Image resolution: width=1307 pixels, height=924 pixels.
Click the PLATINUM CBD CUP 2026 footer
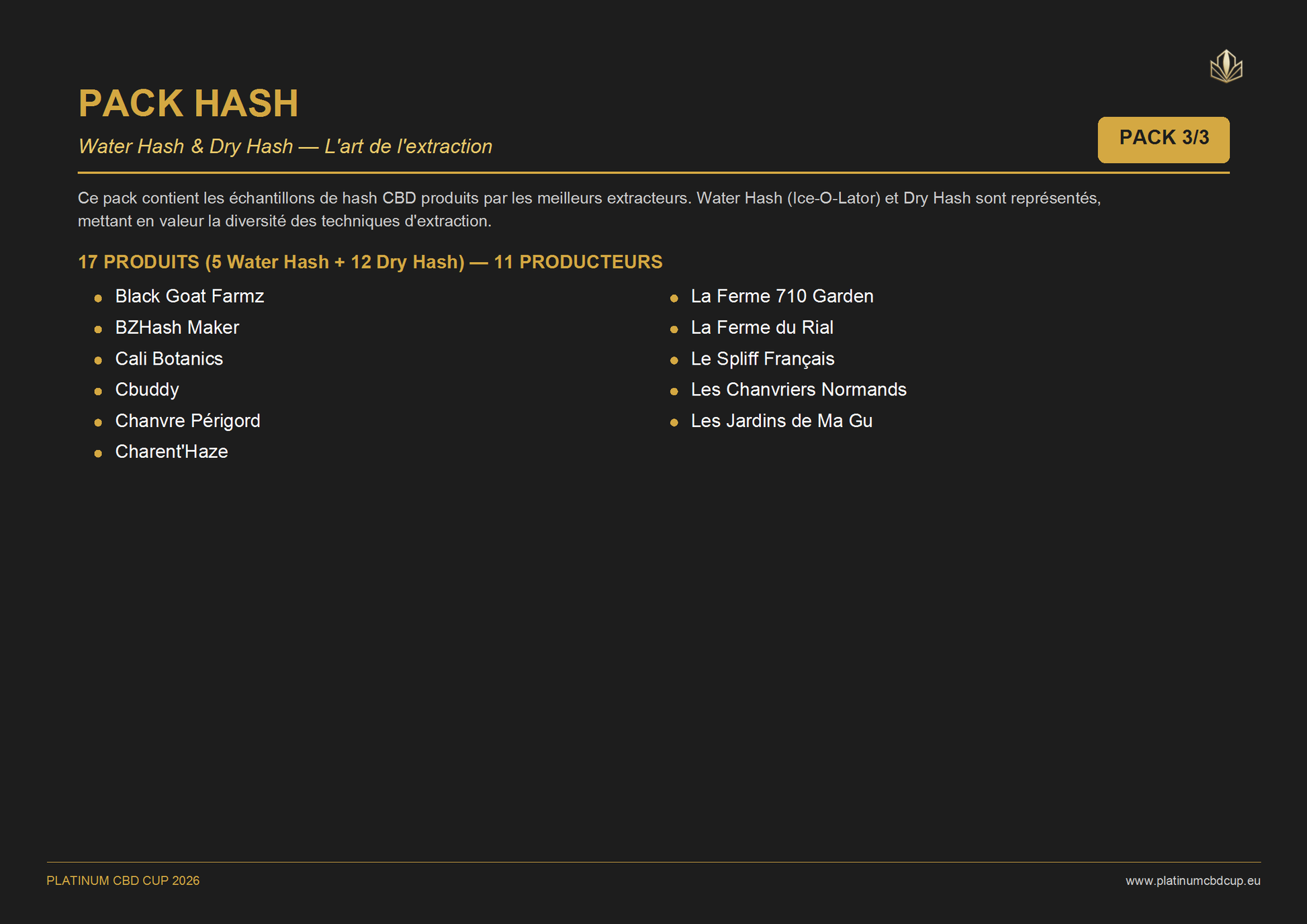[123, 880]
